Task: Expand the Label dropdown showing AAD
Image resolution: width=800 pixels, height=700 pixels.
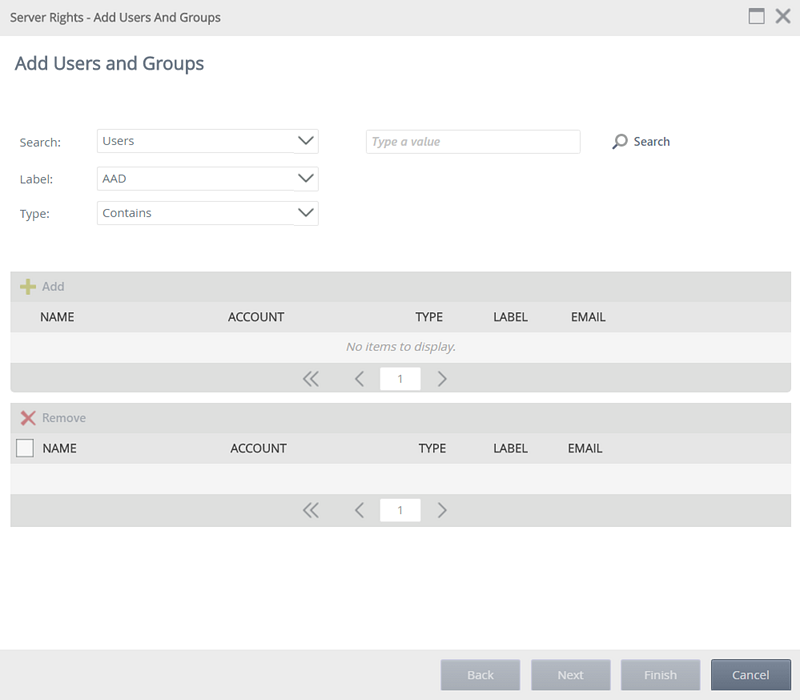Action: point(207,178)
